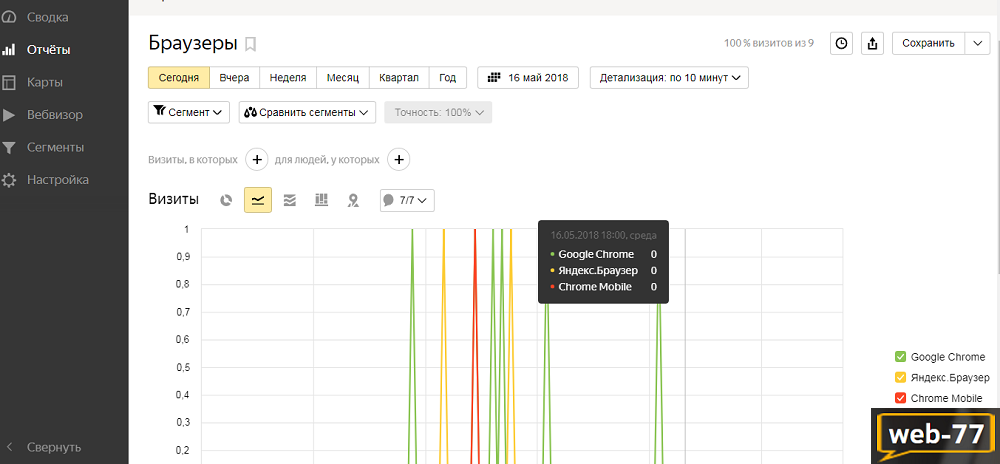
Task: Select the Месяц period tab
Action: (343, 78)
